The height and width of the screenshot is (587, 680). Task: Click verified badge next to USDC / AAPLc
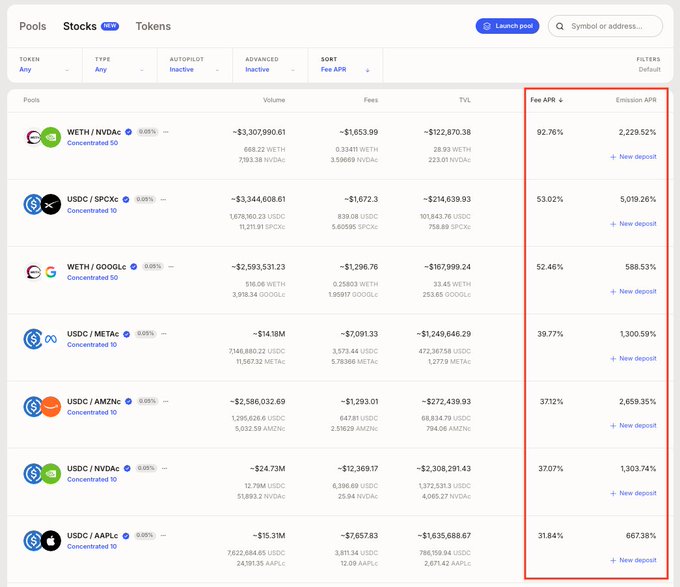click(126, 536)
